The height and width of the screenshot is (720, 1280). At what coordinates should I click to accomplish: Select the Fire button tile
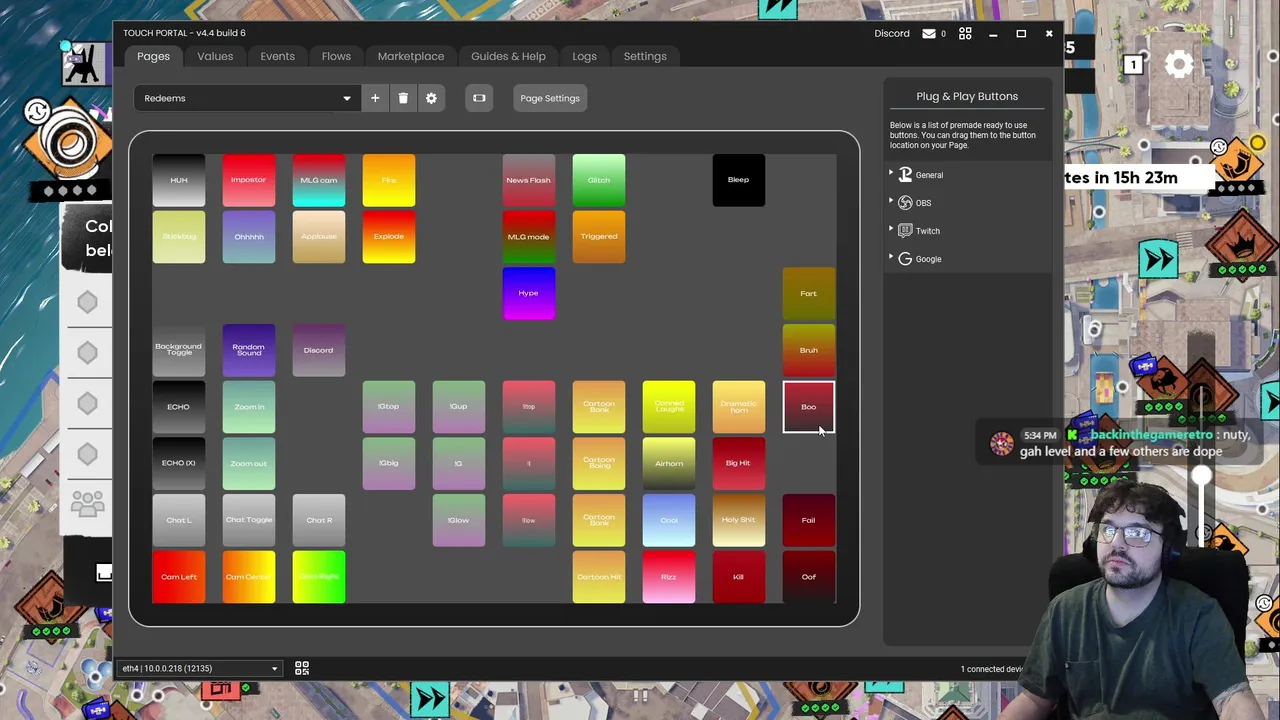coord(389,180)
